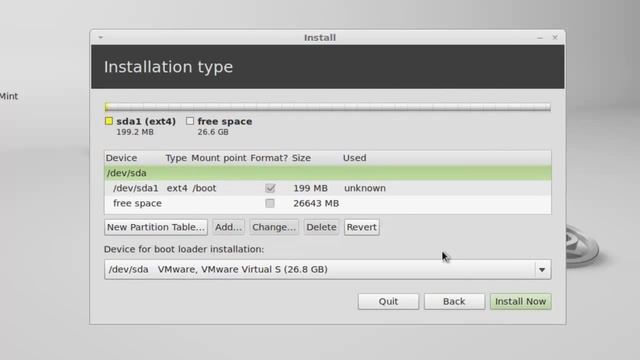This screenshot has height=360, width=640.
Task: Revert partition changes
Action: [362, 227]
